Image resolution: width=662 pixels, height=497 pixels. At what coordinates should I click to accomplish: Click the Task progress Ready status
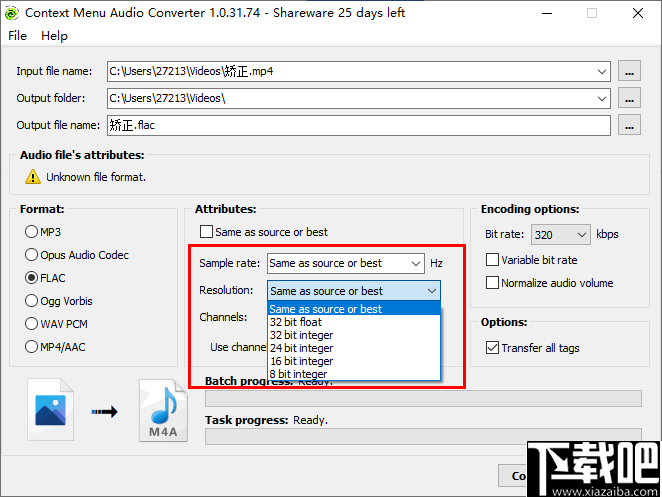[x=310, y=420]
